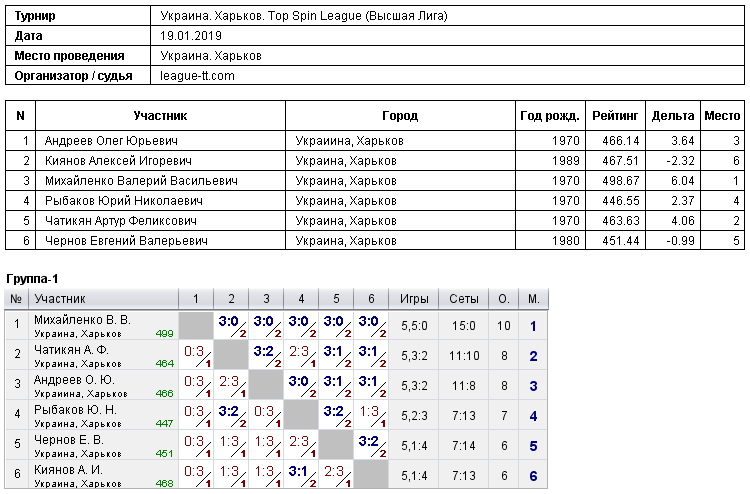The width and height of the screenshot is (750, 494).
Task: Click the 'Рейтинг' column header
Action: (x=615, y=116)
